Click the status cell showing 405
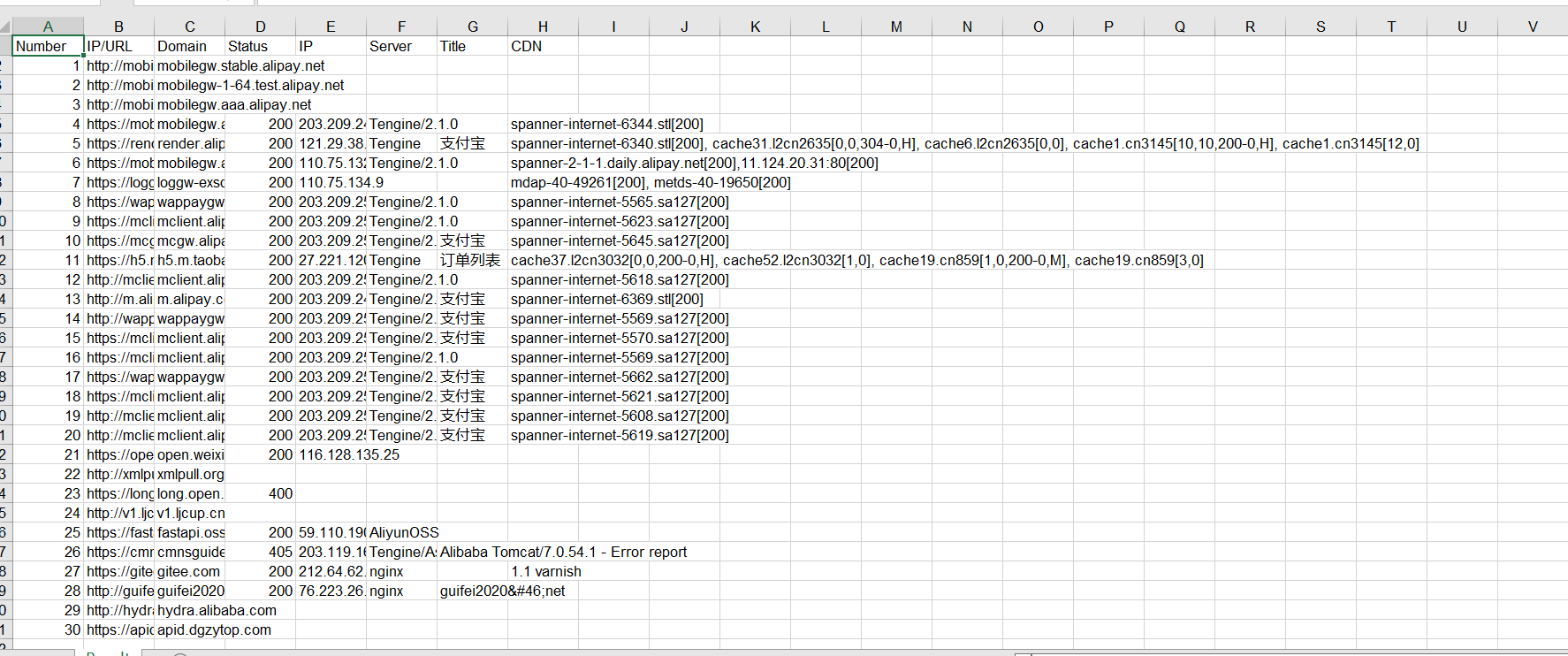The image size is (1568, 656). 260,552
